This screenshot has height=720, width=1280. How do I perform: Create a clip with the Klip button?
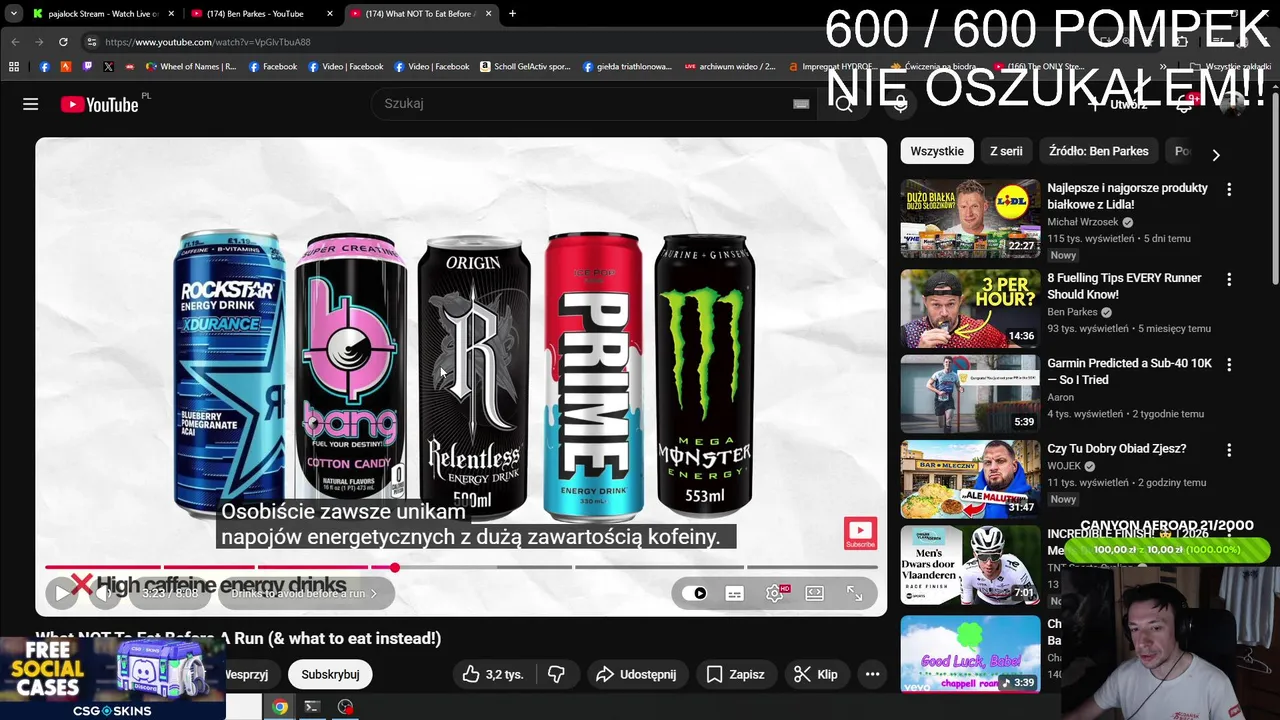pos(816,674)
